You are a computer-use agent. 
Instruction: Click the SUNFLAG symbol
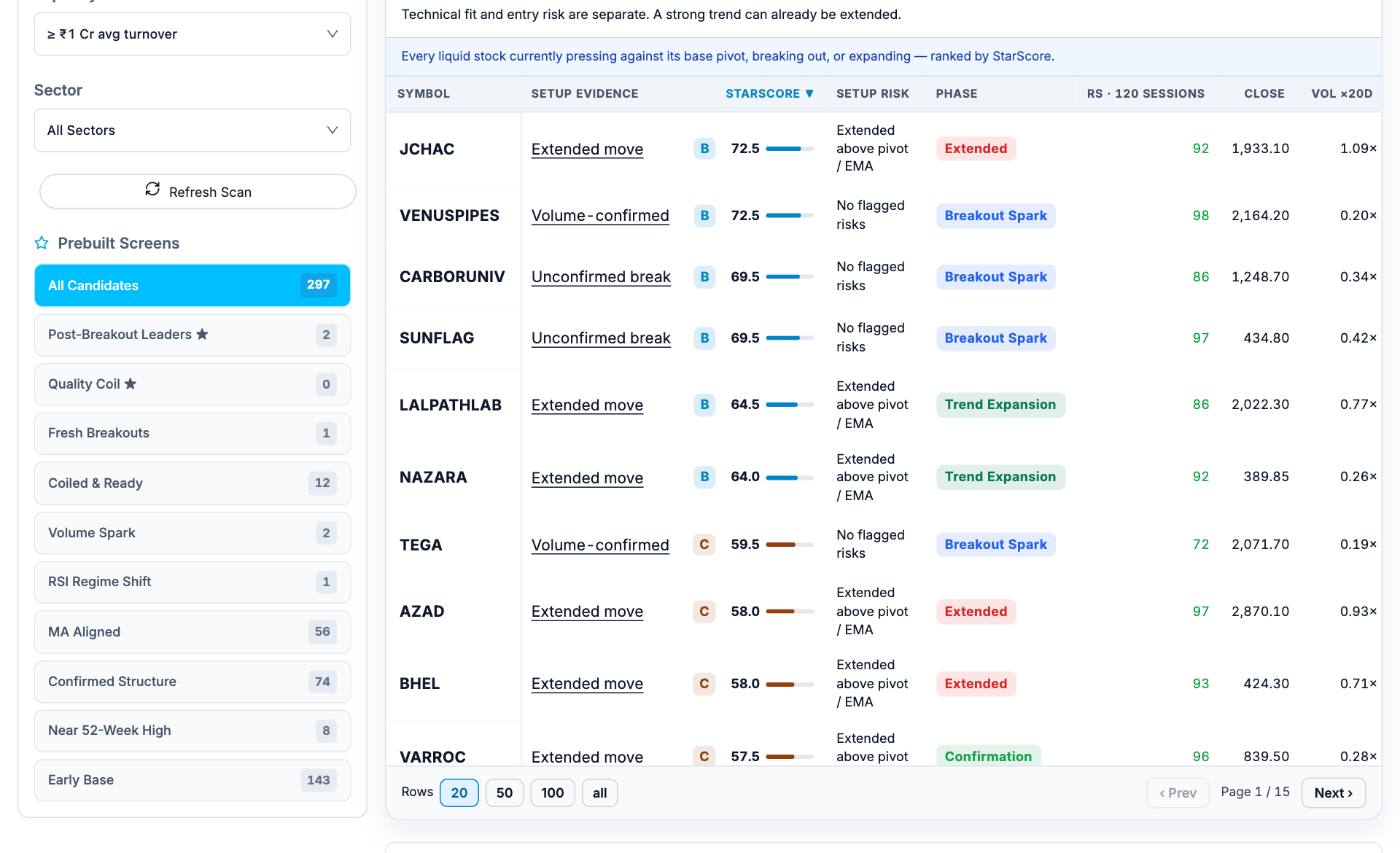(x=437, y=338)
